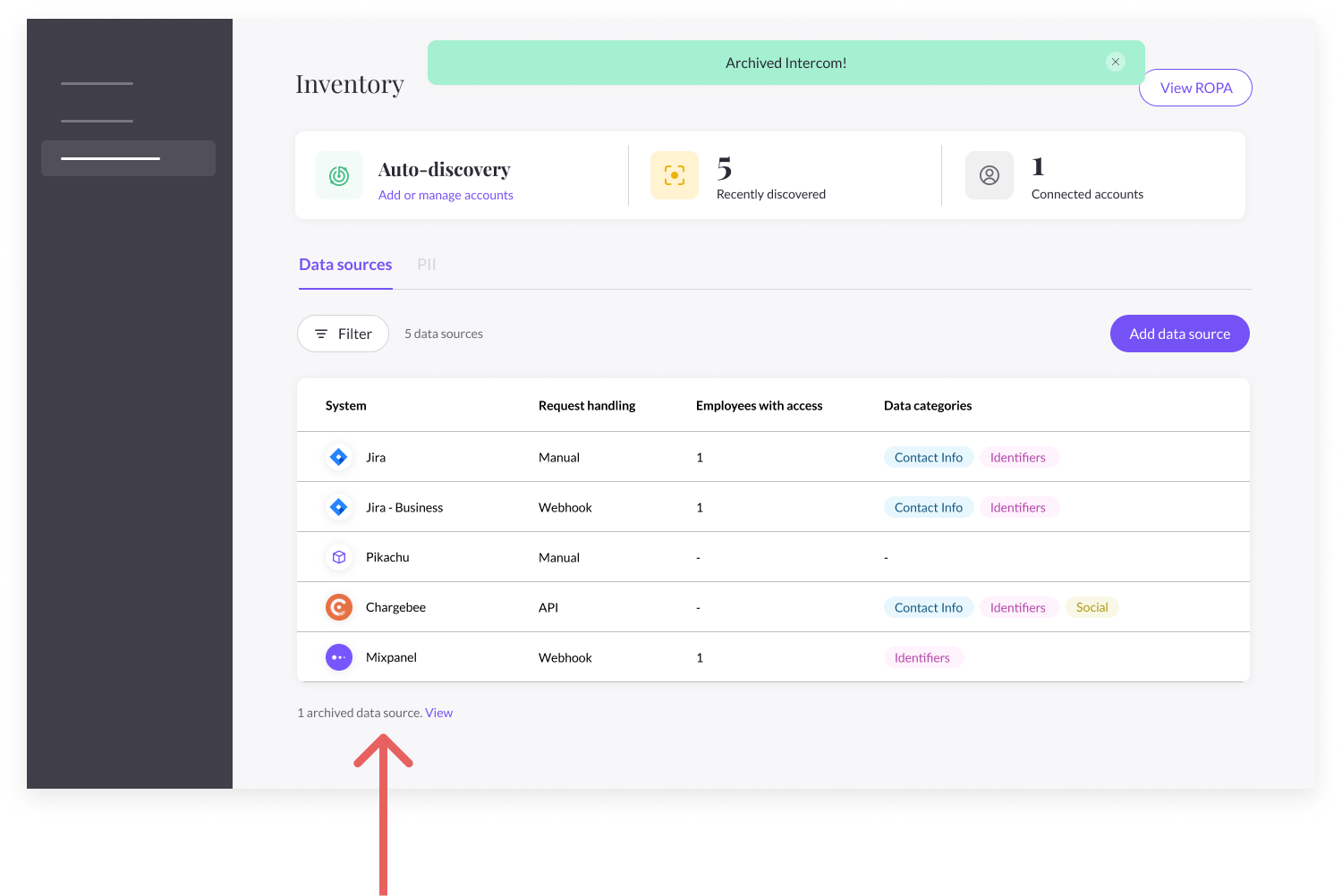
Task: Click the Employees with access column header
Action: (759, 405)
